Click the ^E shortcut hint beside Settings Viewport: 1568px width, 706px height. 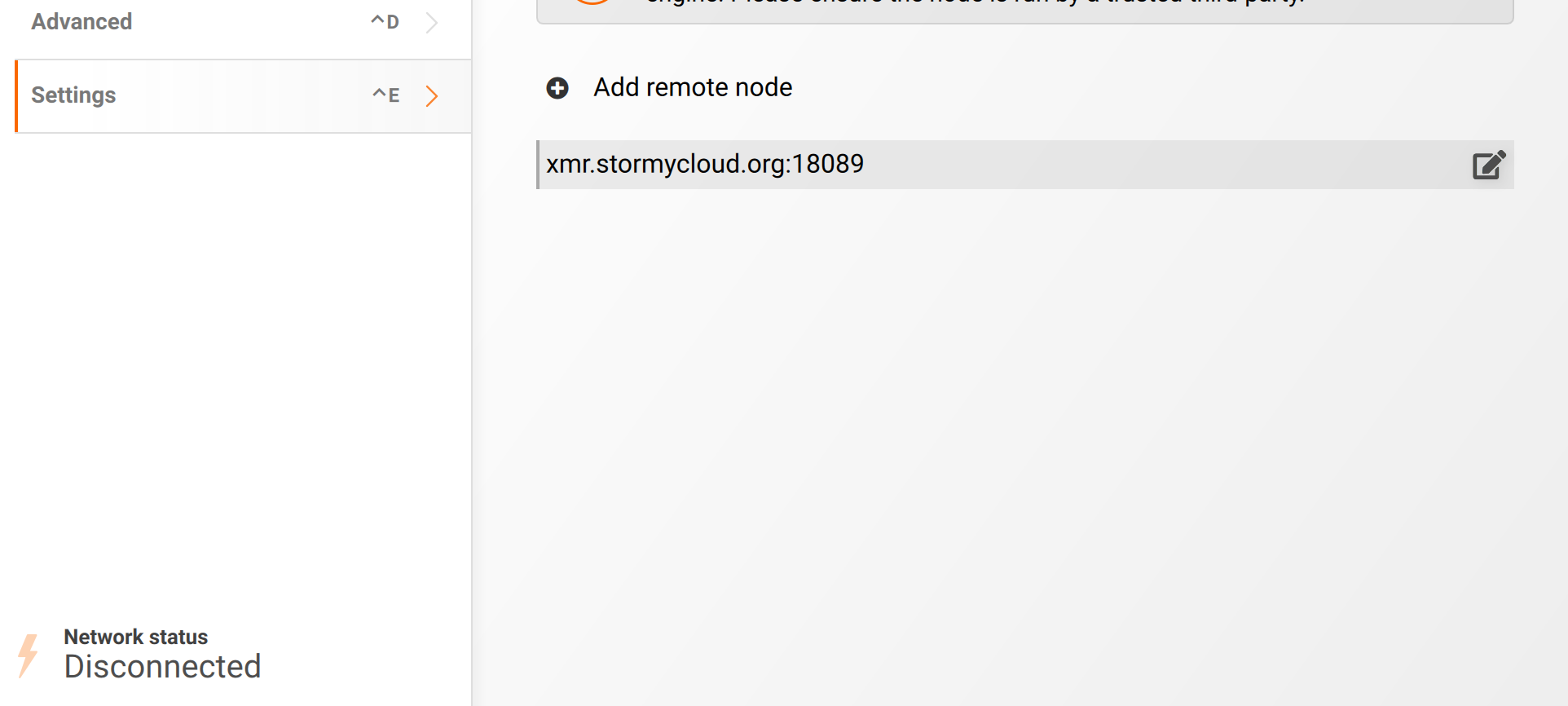(386, 95)
